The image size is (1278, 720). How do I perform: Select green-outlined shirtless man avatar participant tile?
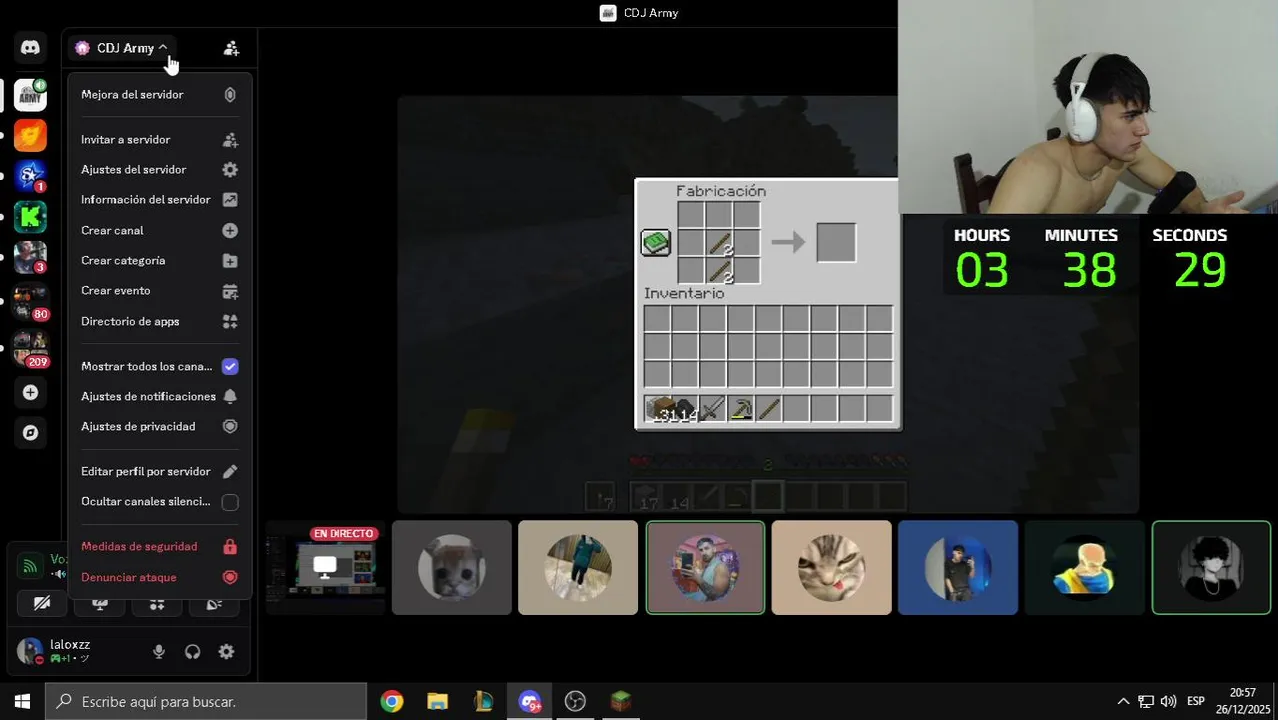705,567
